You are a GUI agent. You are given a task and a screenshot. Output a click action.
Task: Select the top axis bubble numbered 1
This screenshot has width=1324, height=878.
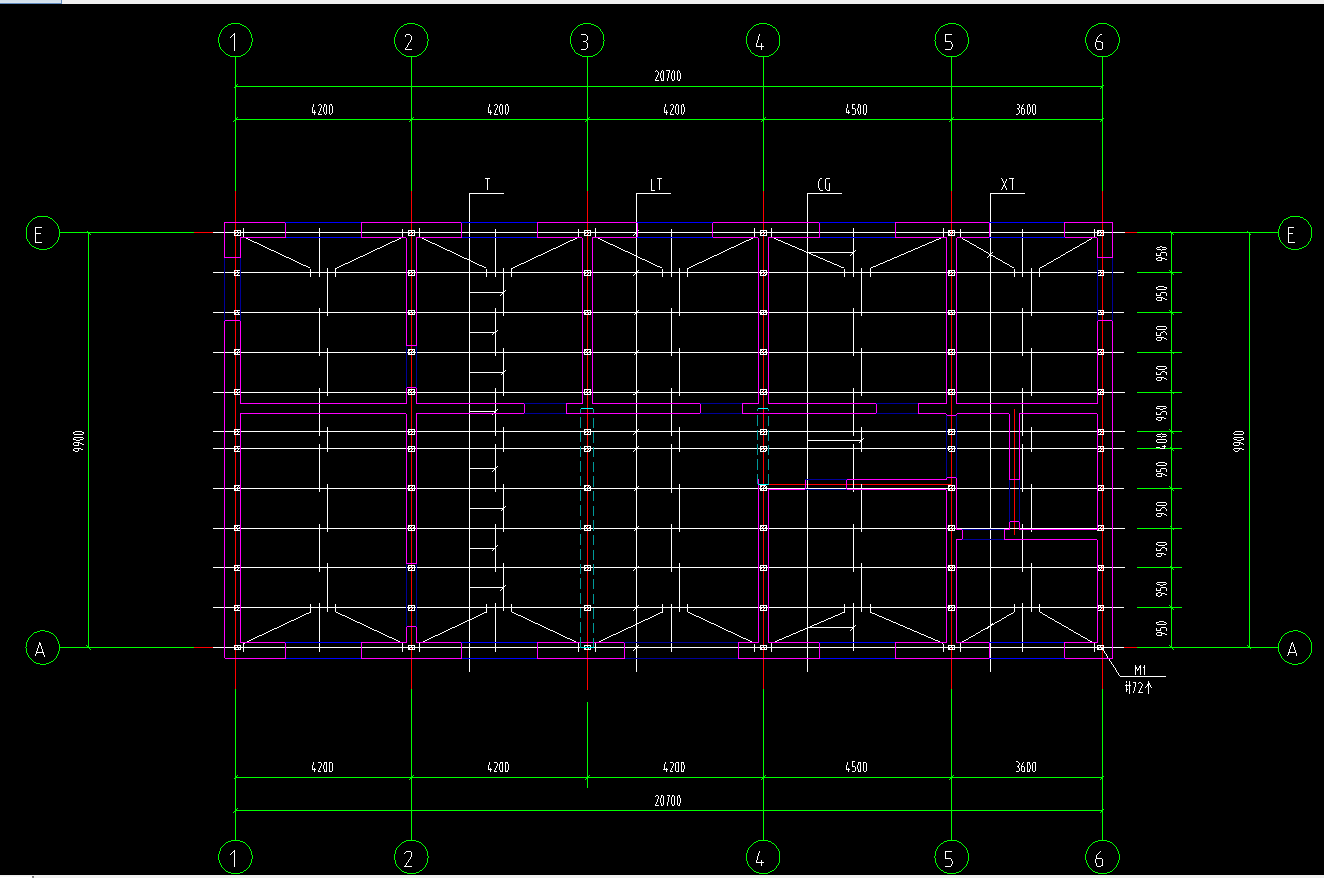pos(235,41)
